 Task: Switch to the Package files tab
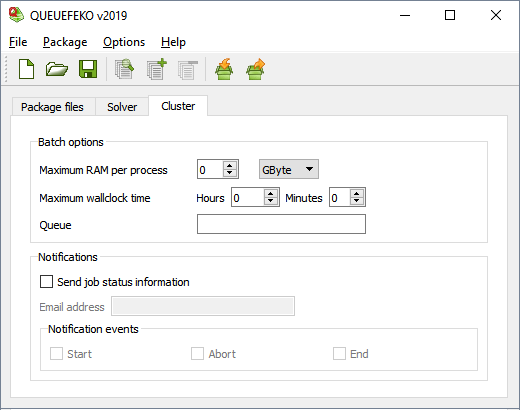[x=52, y=107]
